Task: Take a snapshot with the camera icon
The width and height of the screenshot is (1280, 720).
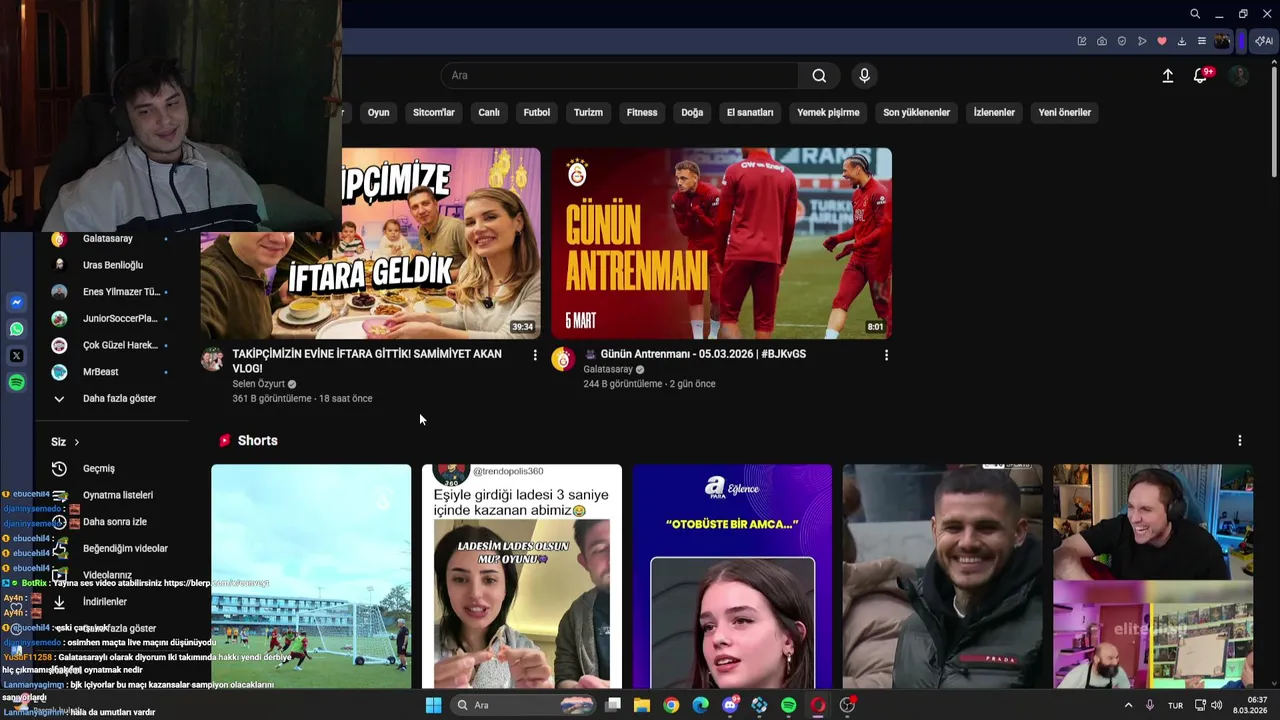Action: pos(1102,41)
